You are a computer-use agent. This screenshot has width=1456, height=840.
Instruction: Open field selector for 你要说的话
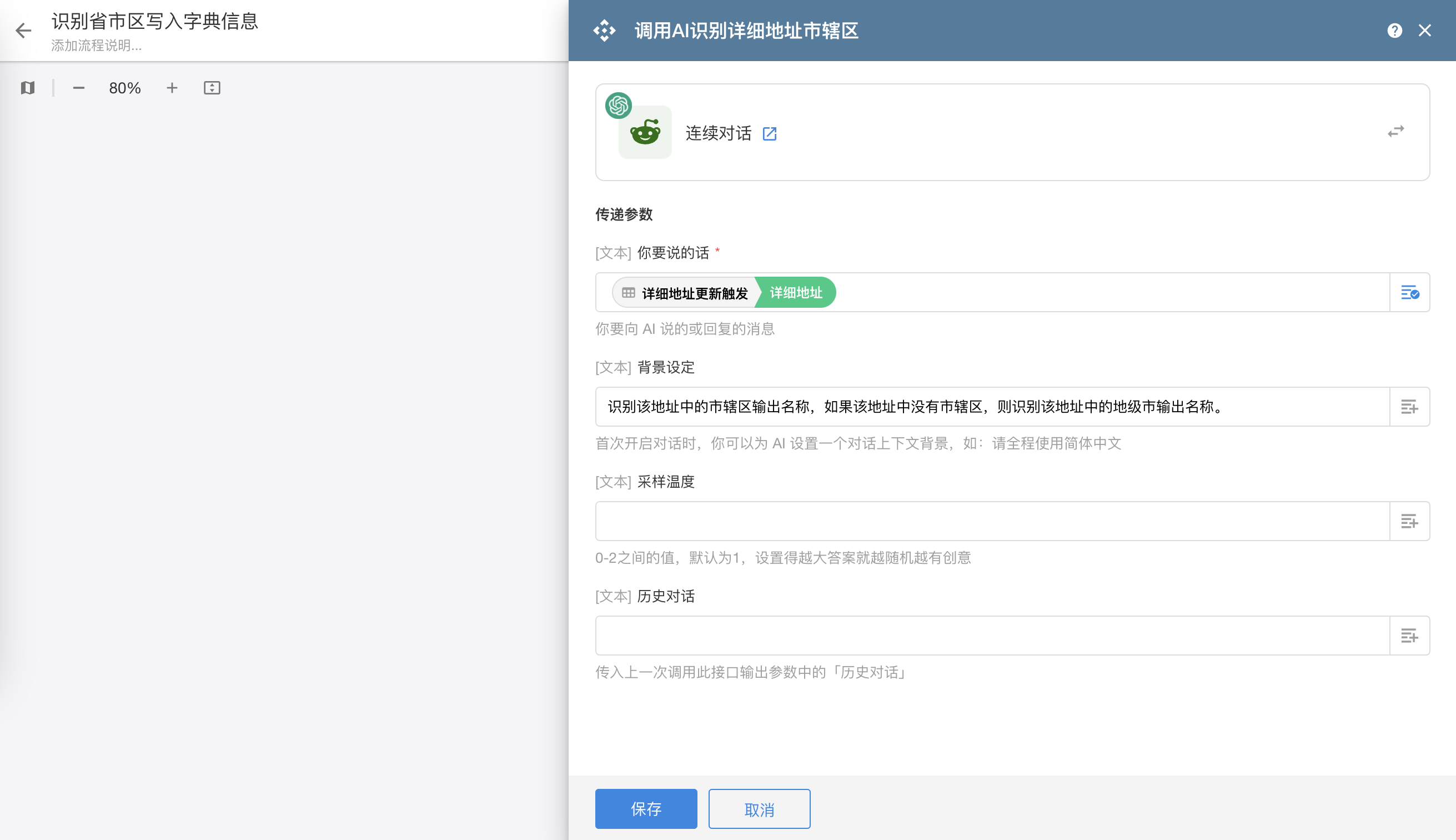1409,292
